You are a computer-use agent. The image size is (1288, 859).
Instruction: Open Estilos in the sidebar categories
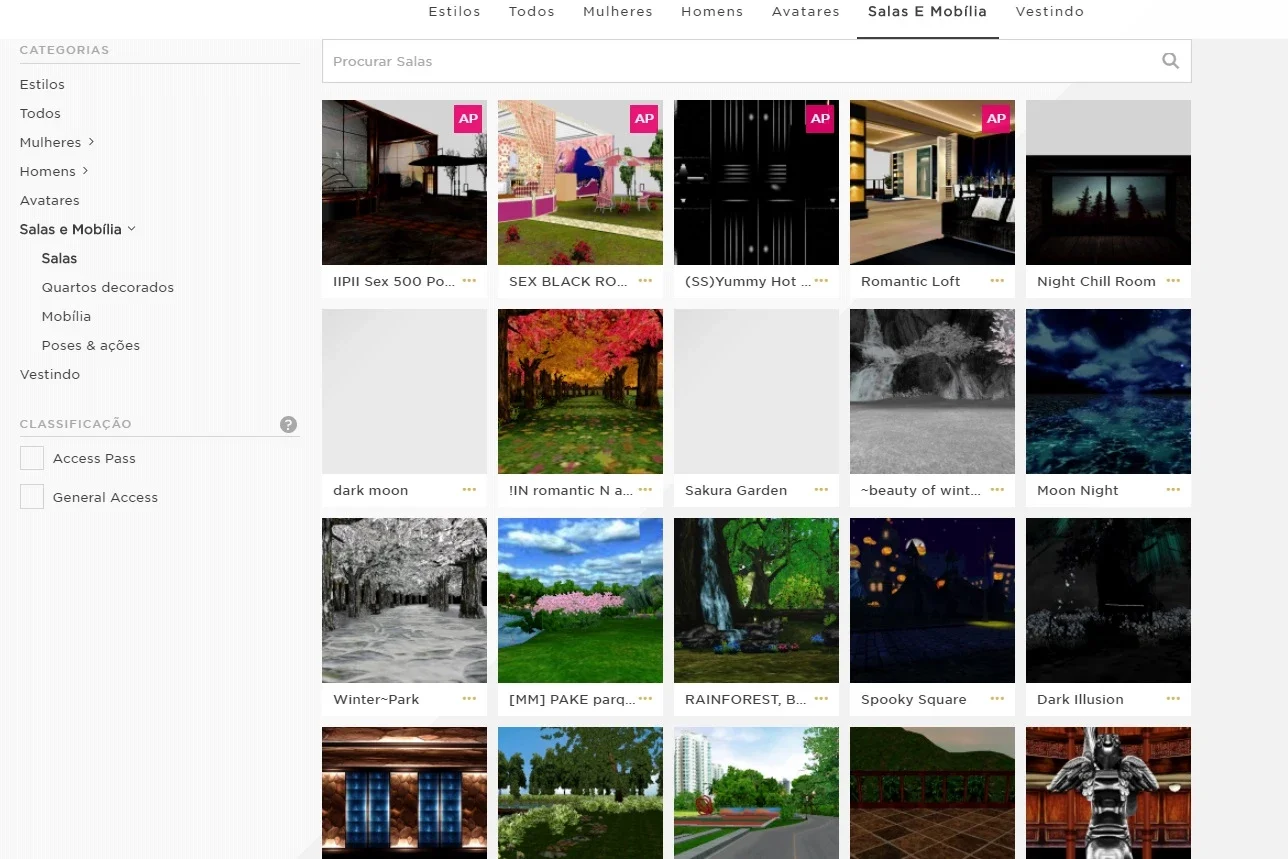point(42,84)
